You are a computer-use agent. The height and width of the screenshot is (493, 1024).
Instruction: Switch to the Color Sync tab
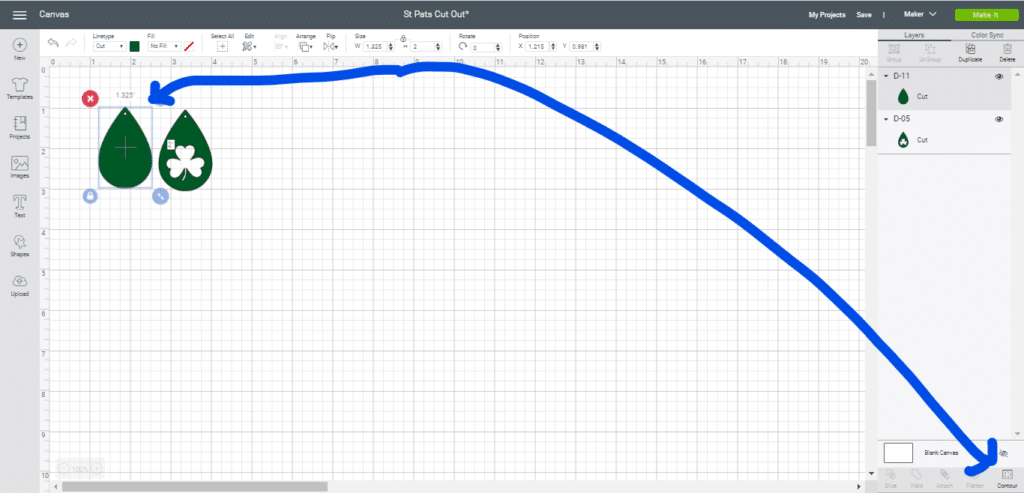coord(986,35)
